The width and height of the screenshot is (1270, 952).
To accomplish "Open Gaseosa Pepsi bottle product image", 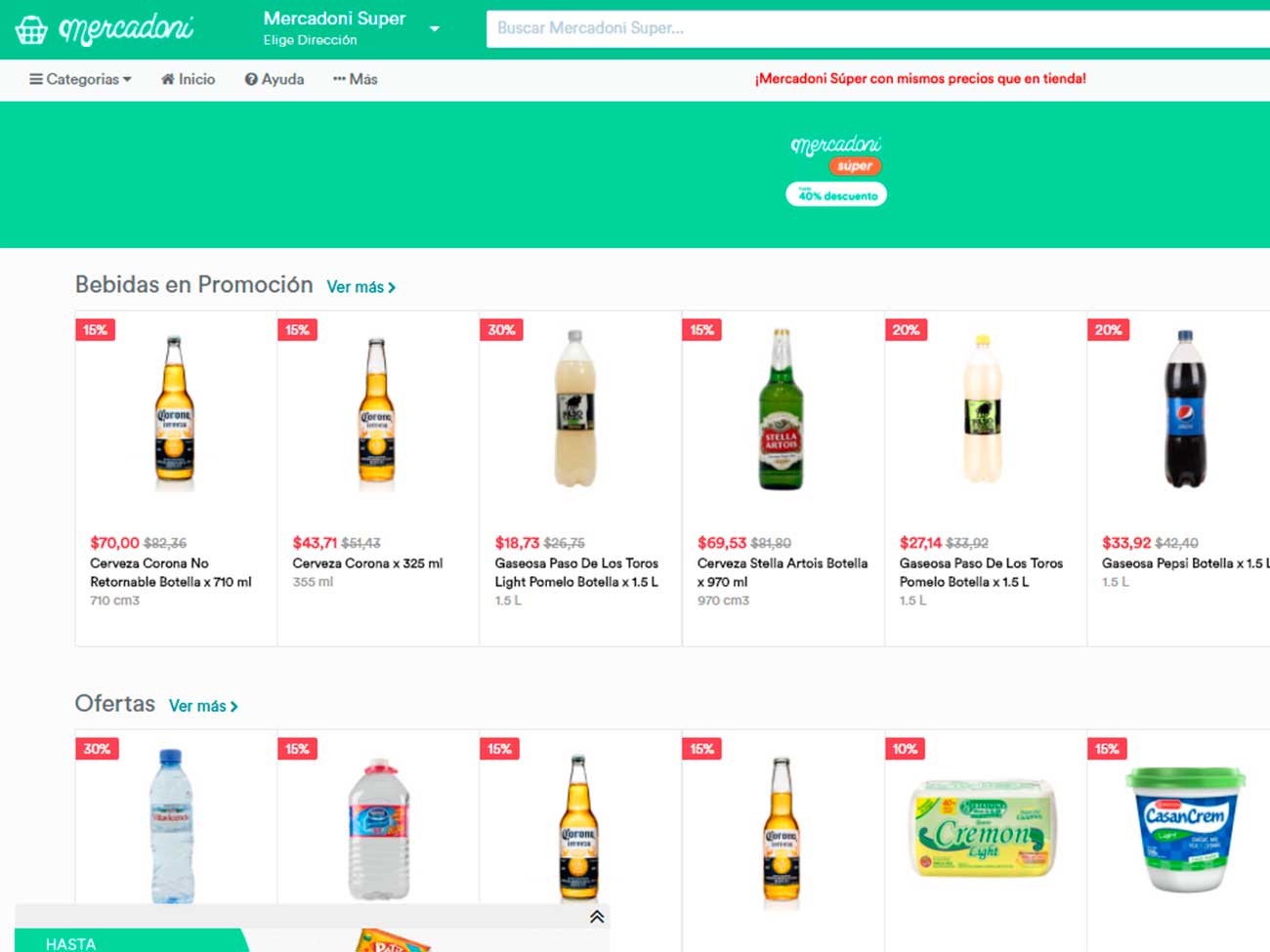I will point(1185,408).
